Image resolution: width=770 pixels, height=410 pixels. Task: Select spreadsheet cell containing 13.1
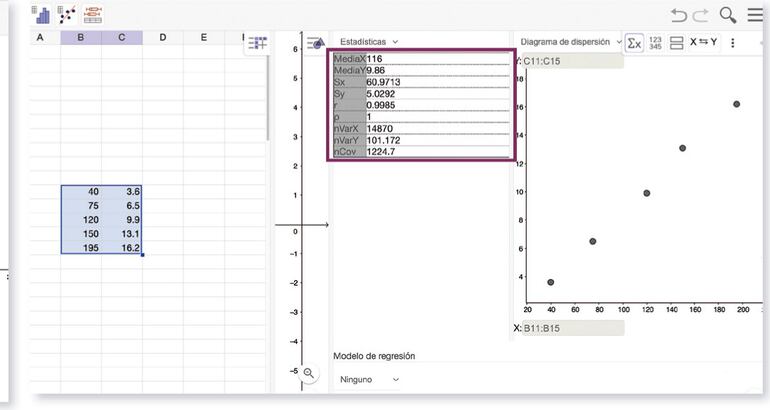(122, 234)
